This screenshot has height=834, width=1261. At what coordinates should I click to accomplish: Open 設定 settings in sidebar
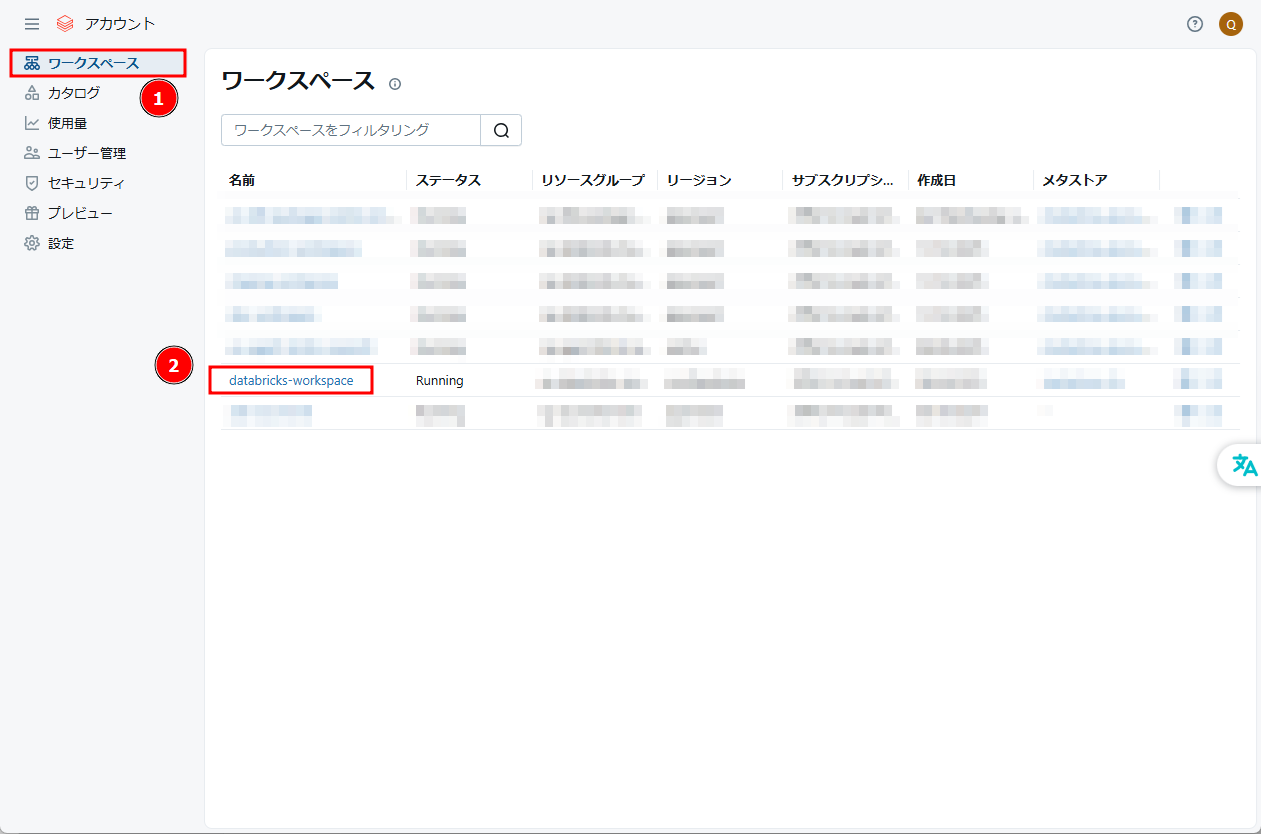pos(61,243)
